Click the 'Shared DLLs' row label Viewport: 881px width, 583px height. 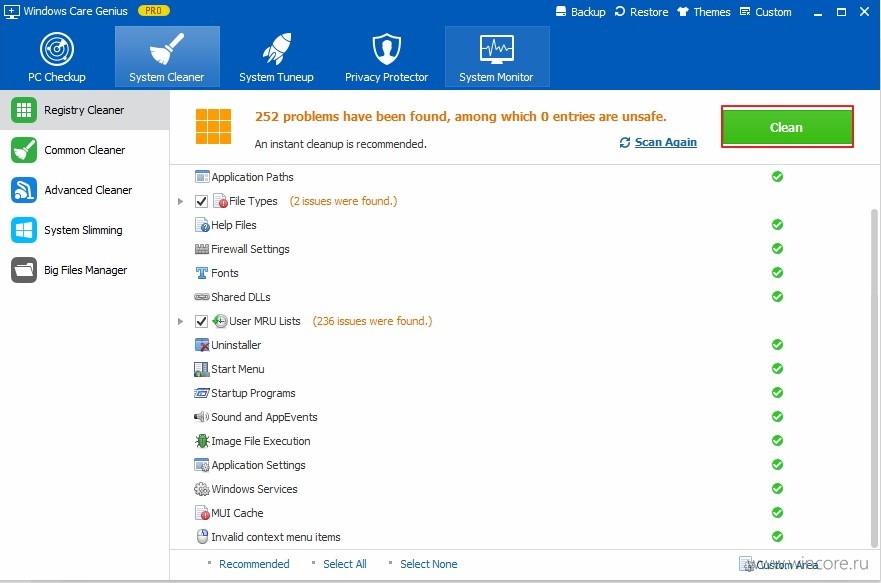click(x=240, y=297)
